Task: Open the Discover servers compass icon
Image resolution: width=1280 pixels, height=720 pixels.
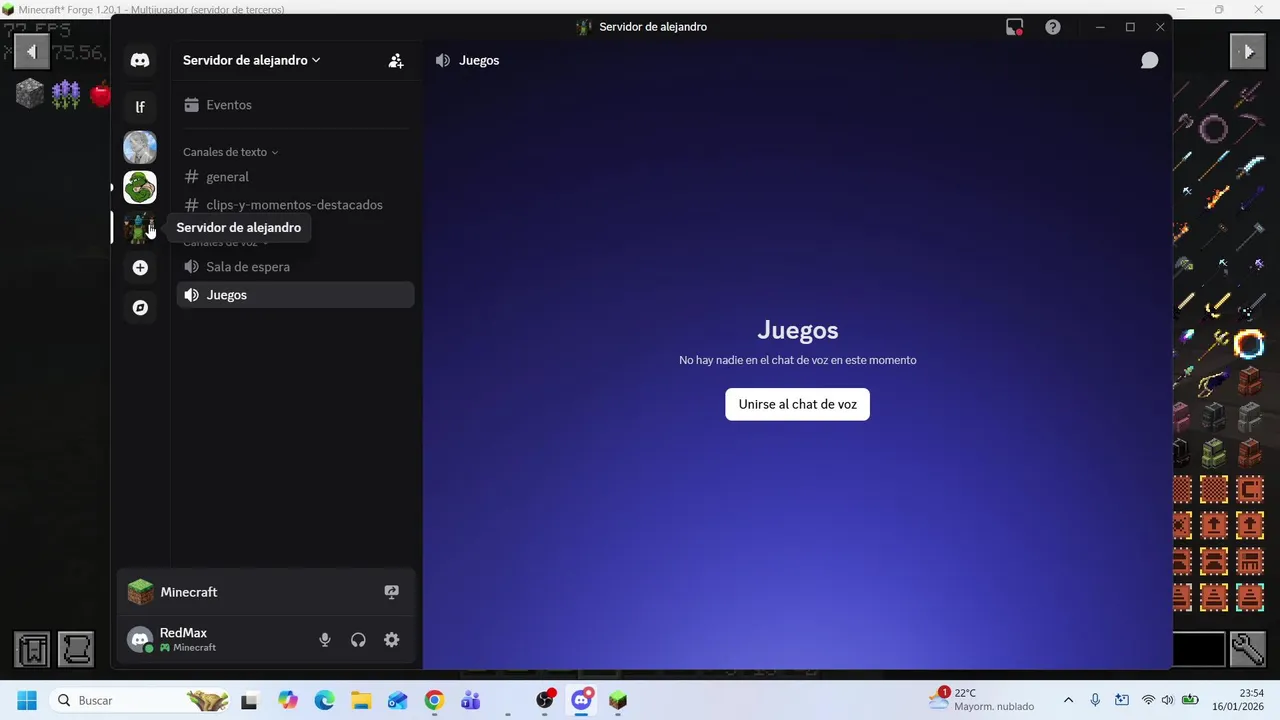Action: [x=140, y=308]
